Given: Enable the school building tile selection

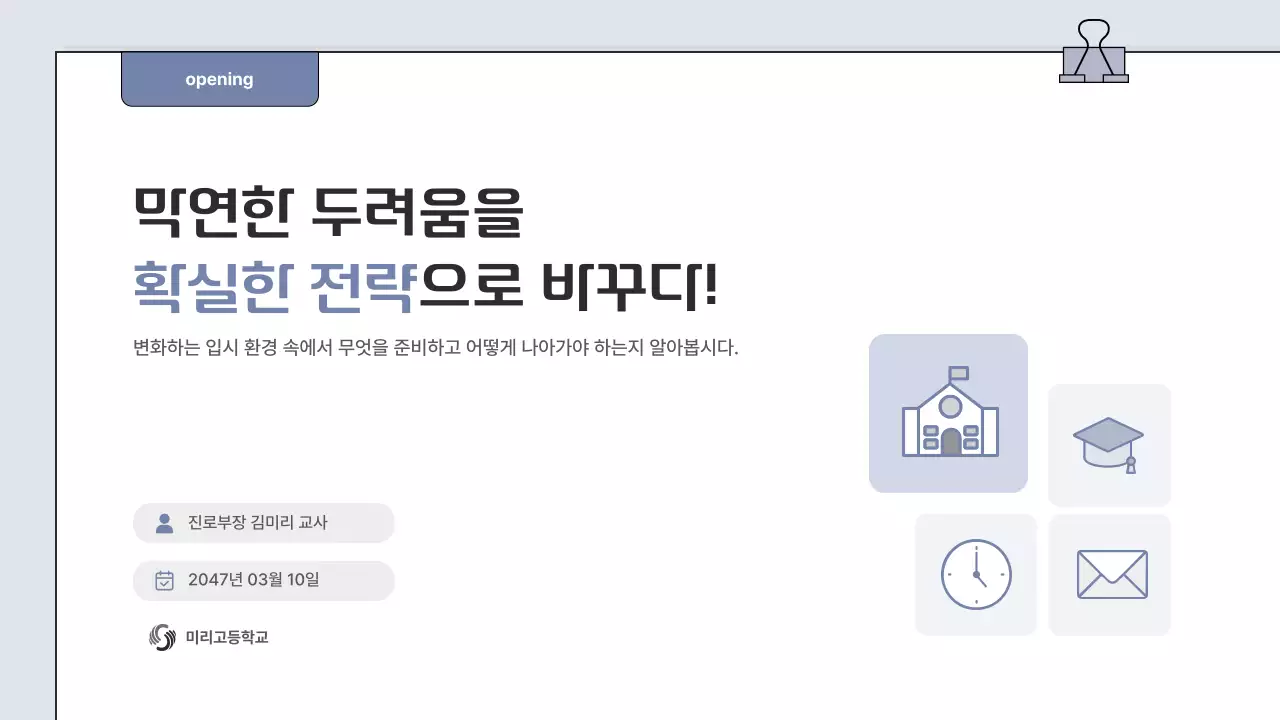Looking at the screenshot, I should 948,413.
